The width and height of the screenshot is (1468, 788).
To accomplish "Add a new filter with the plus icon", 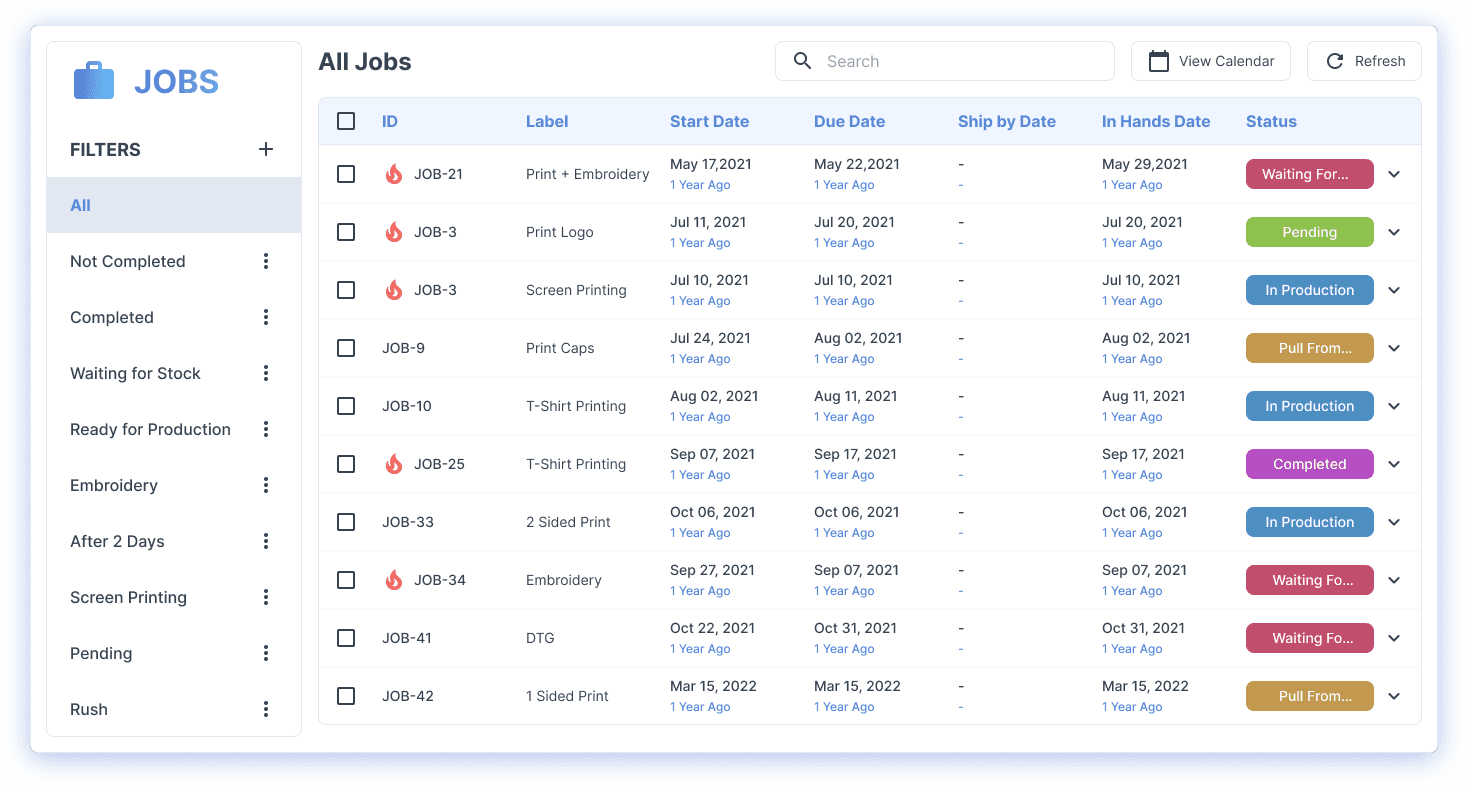I will tap(266, 148).
